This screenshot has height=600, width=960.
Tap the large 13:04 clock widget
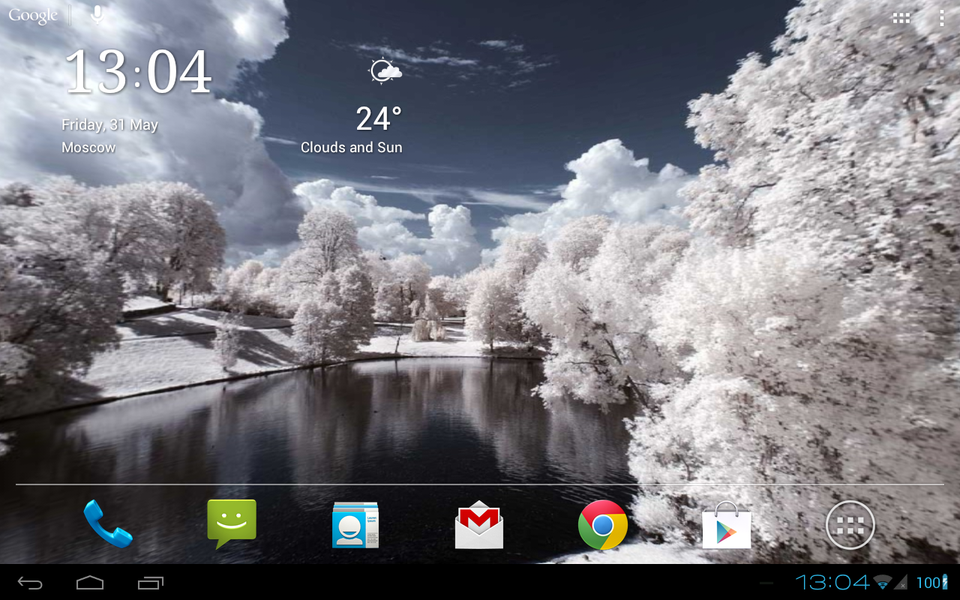coord(138,72)
